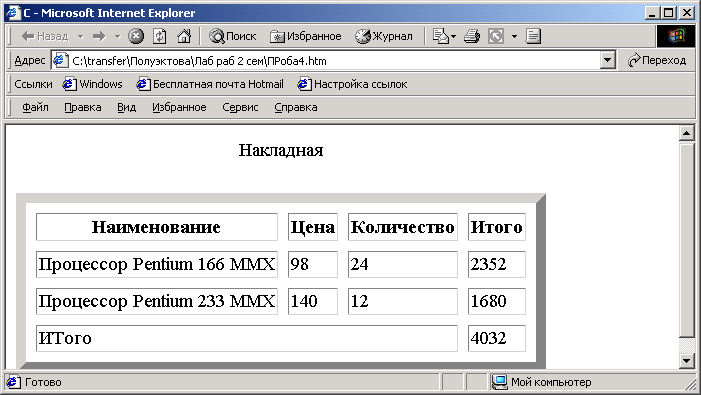Click the Мой компьютер zone indicator
The height and width of the screenshot is (395, 701).
542,382
